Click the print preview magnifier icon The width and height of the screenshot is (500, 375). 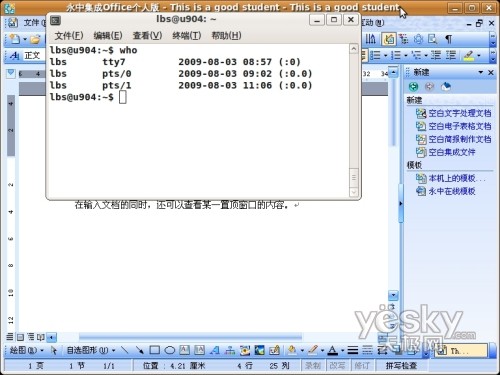(433, 39)
